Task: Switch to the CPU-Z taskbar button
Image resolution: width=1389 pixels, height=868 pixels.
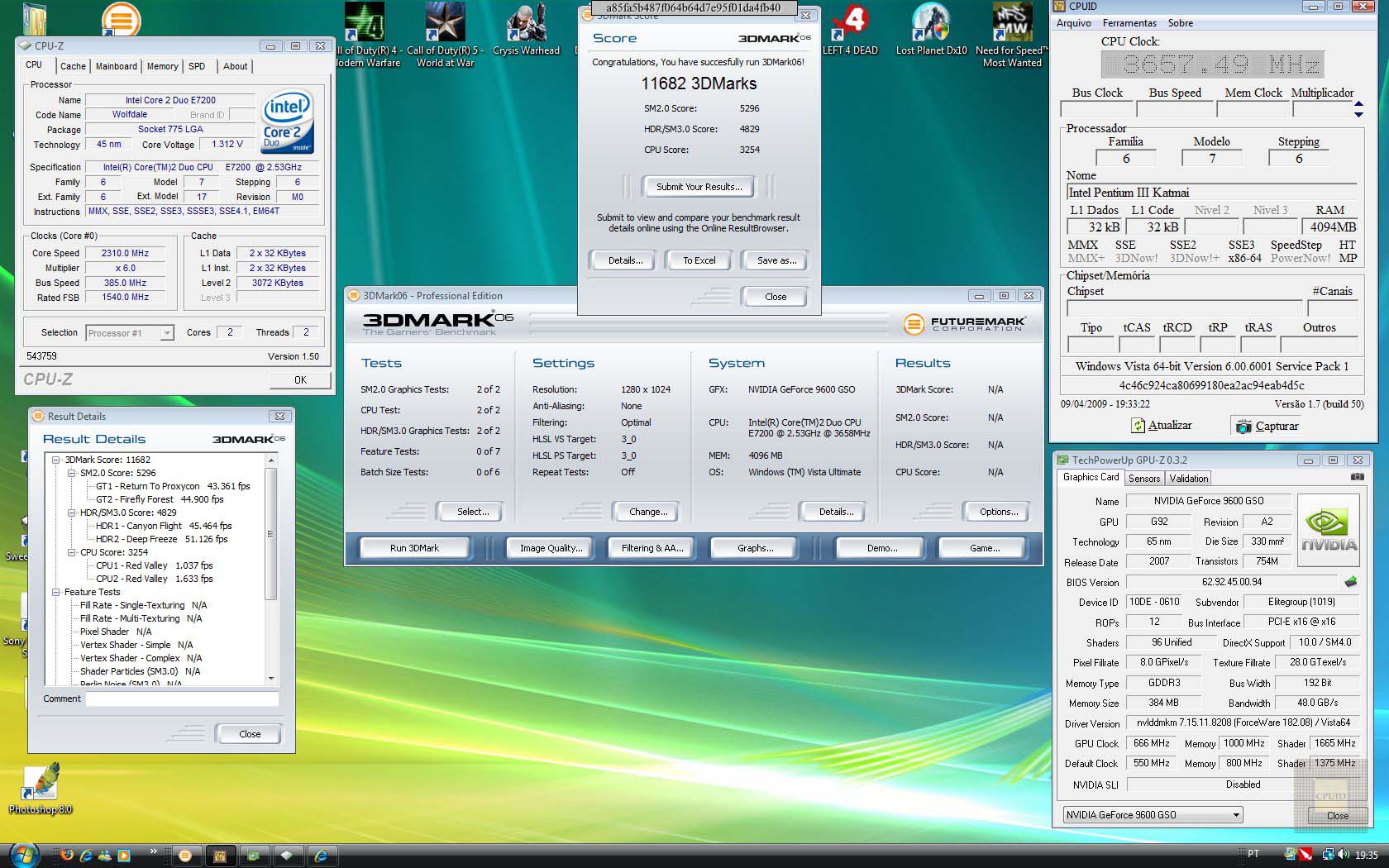Action: coord(287,856)
